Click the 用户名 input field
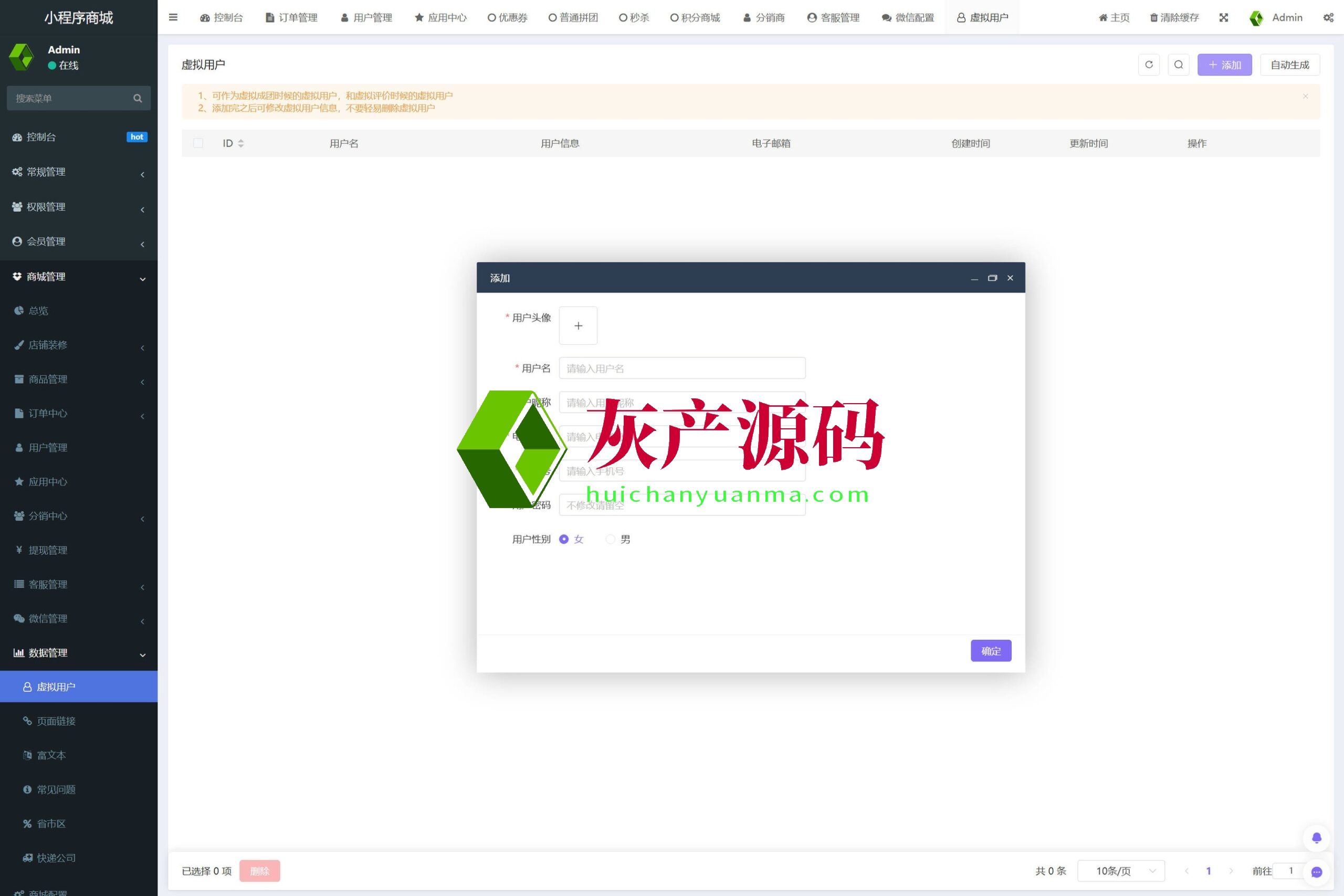Screen dimensions: 1344x896 [682, 368]
